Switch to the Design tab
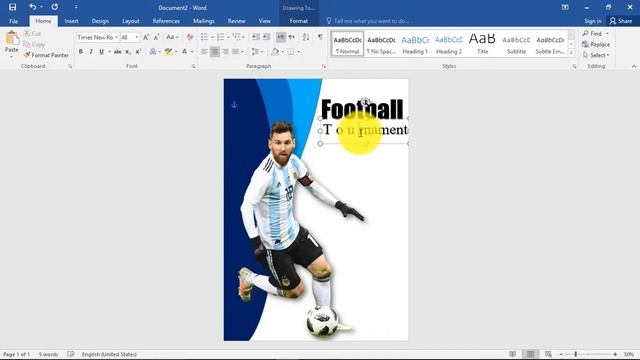The width and height of the screenshot is (640, 360). click(x=100, y=21)
